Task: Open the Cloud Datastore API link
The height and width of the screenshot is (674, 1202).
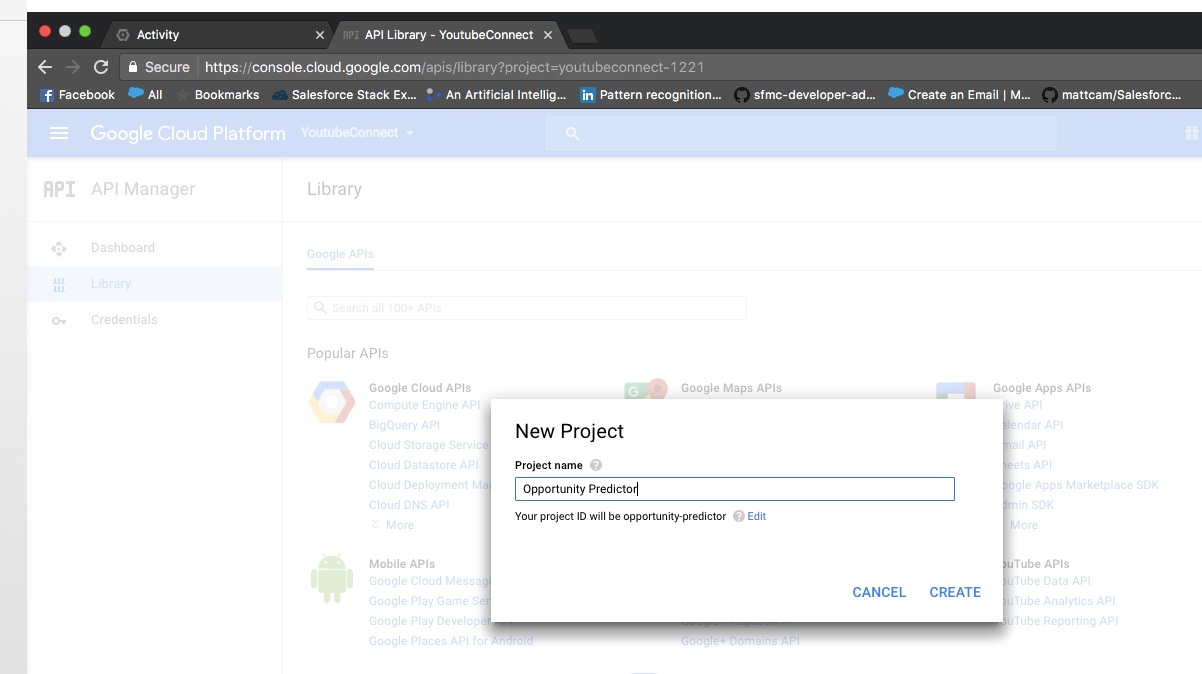Action: pyautogui.click(x=424, y=465)
